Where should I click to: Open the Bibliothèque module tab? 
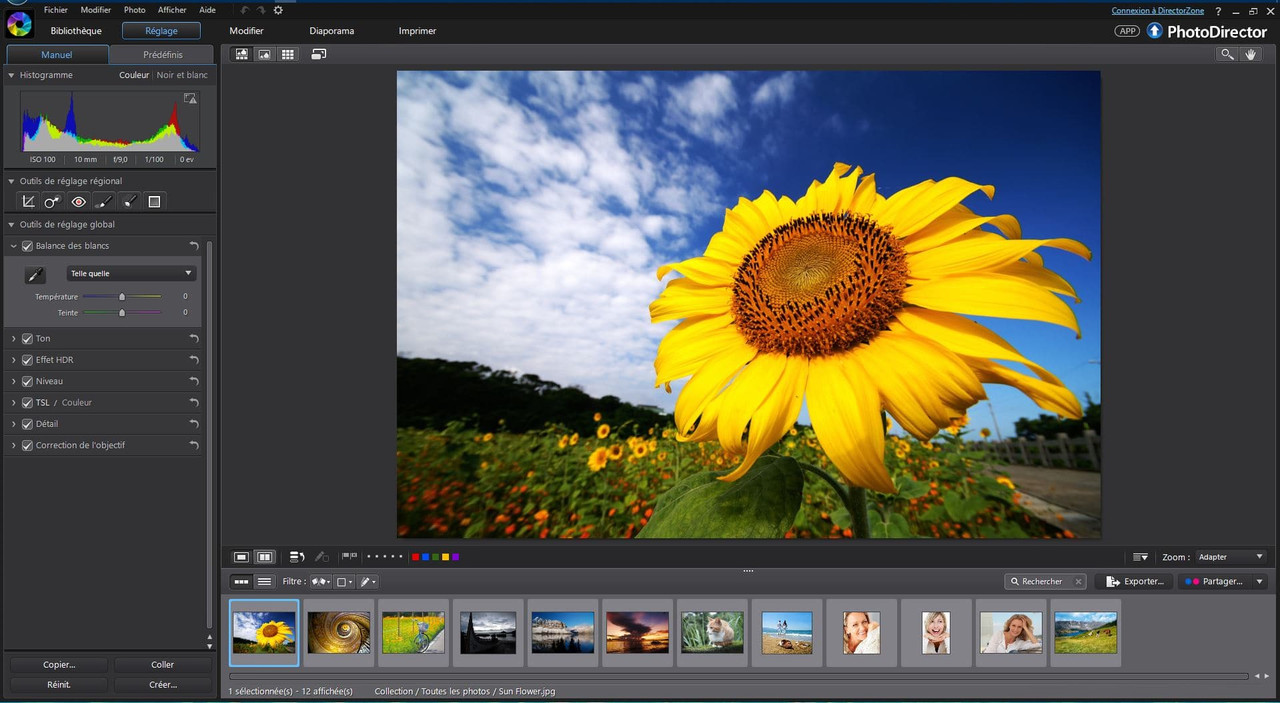point(76,31)
